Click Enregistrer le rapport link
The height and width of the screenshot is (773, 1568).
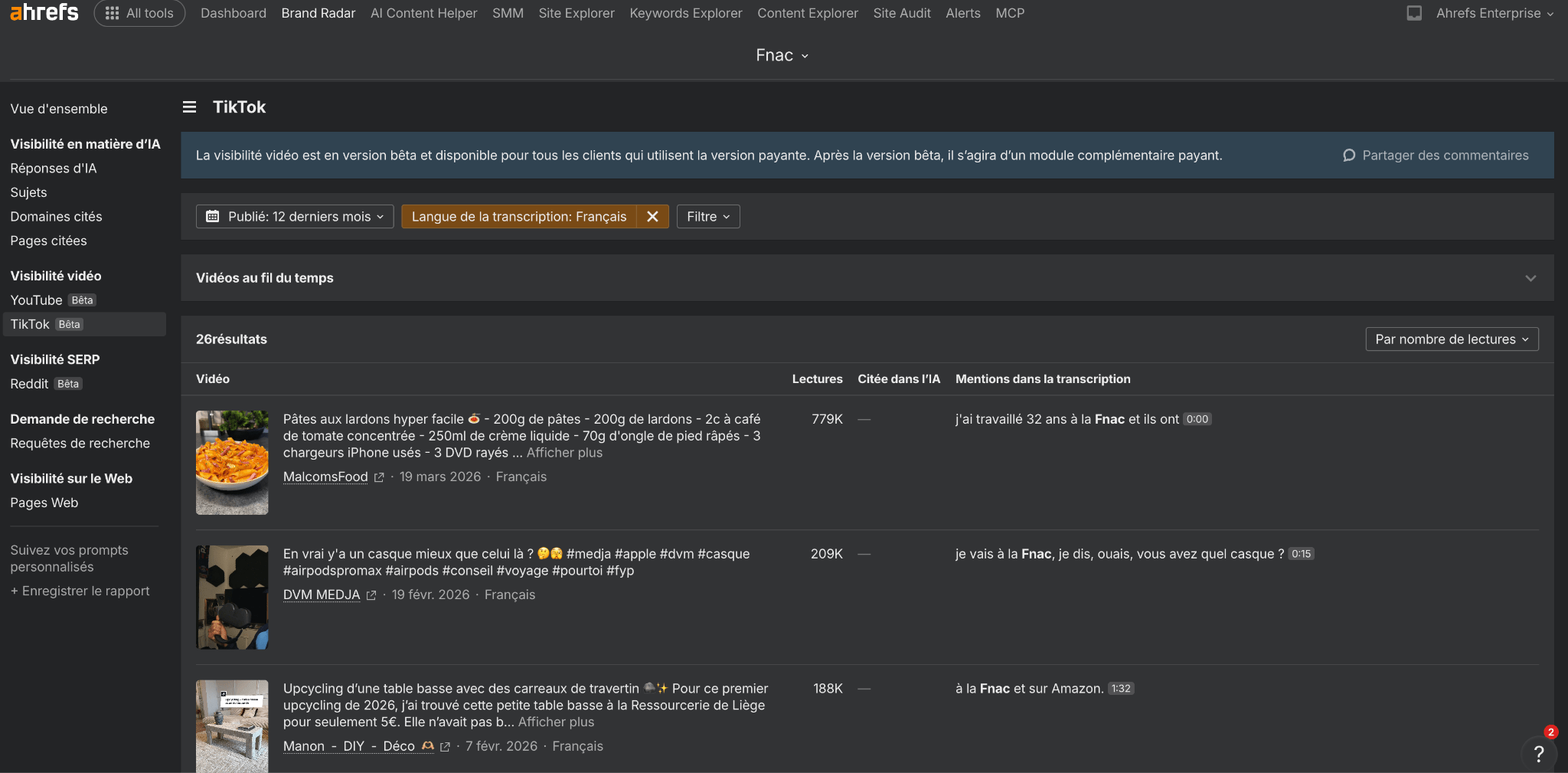[x=80, y=591]
